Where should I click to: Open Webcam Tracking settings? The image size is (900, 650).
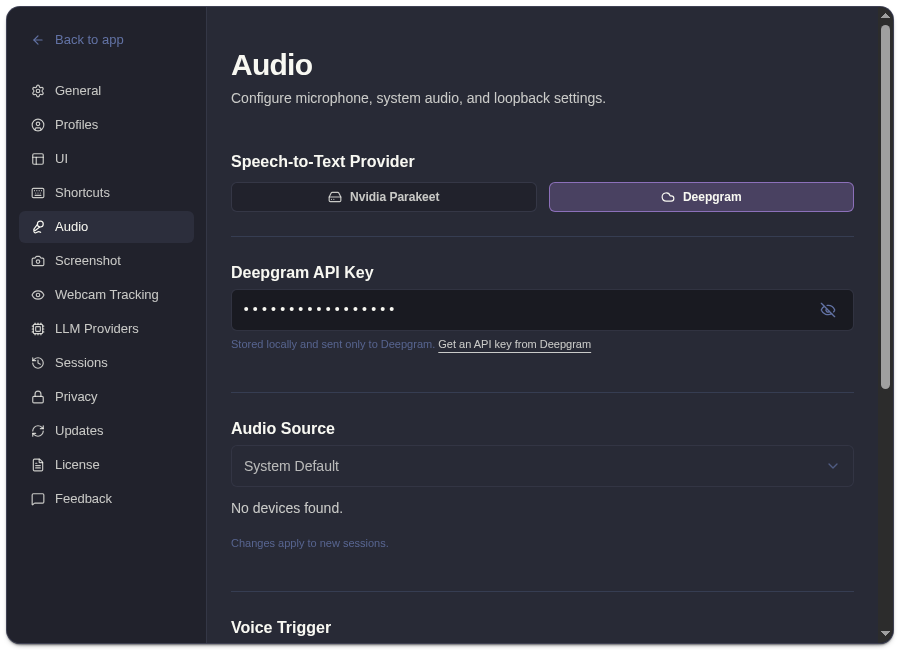pyautogui.click(x=106, y=295)
